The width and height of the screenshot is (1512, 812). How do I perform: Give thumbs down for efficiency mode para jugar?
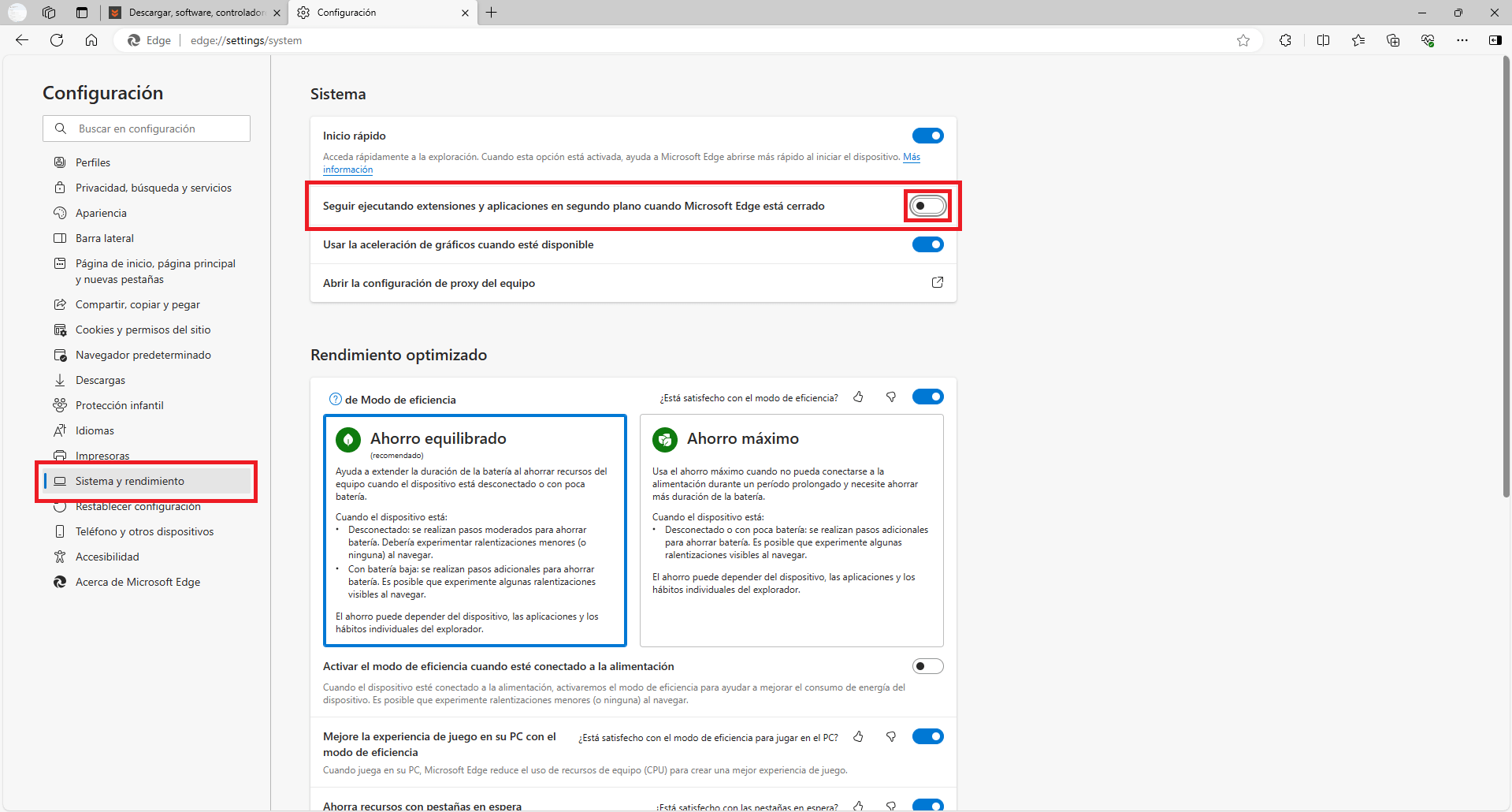tap(891, 737)
